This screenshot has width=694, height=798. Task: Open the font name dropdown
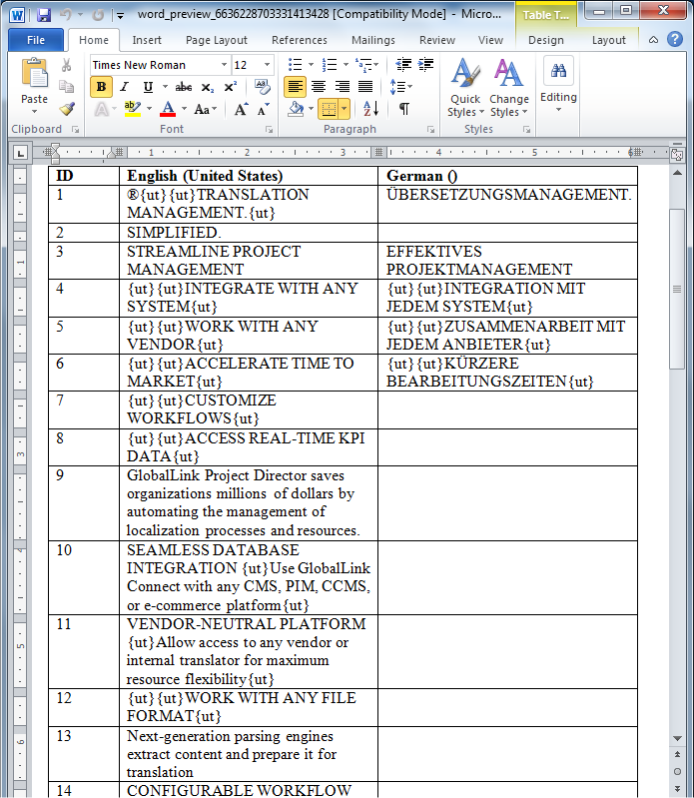(223, 65)
